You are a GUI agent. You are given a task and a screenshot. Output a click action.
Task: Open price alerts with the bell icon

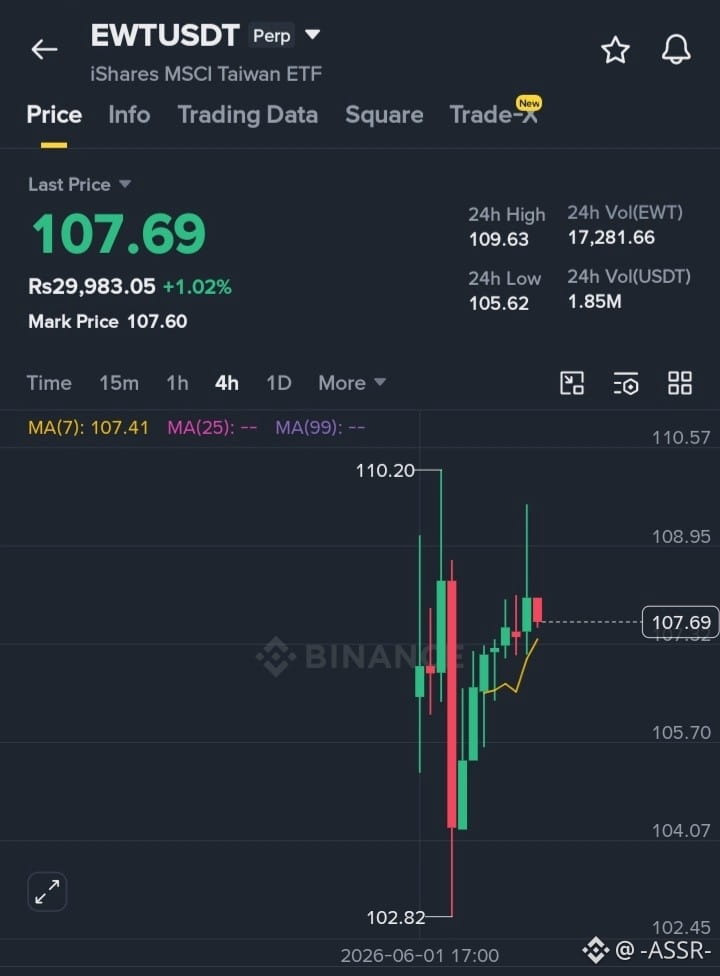[x=676, y=49]
